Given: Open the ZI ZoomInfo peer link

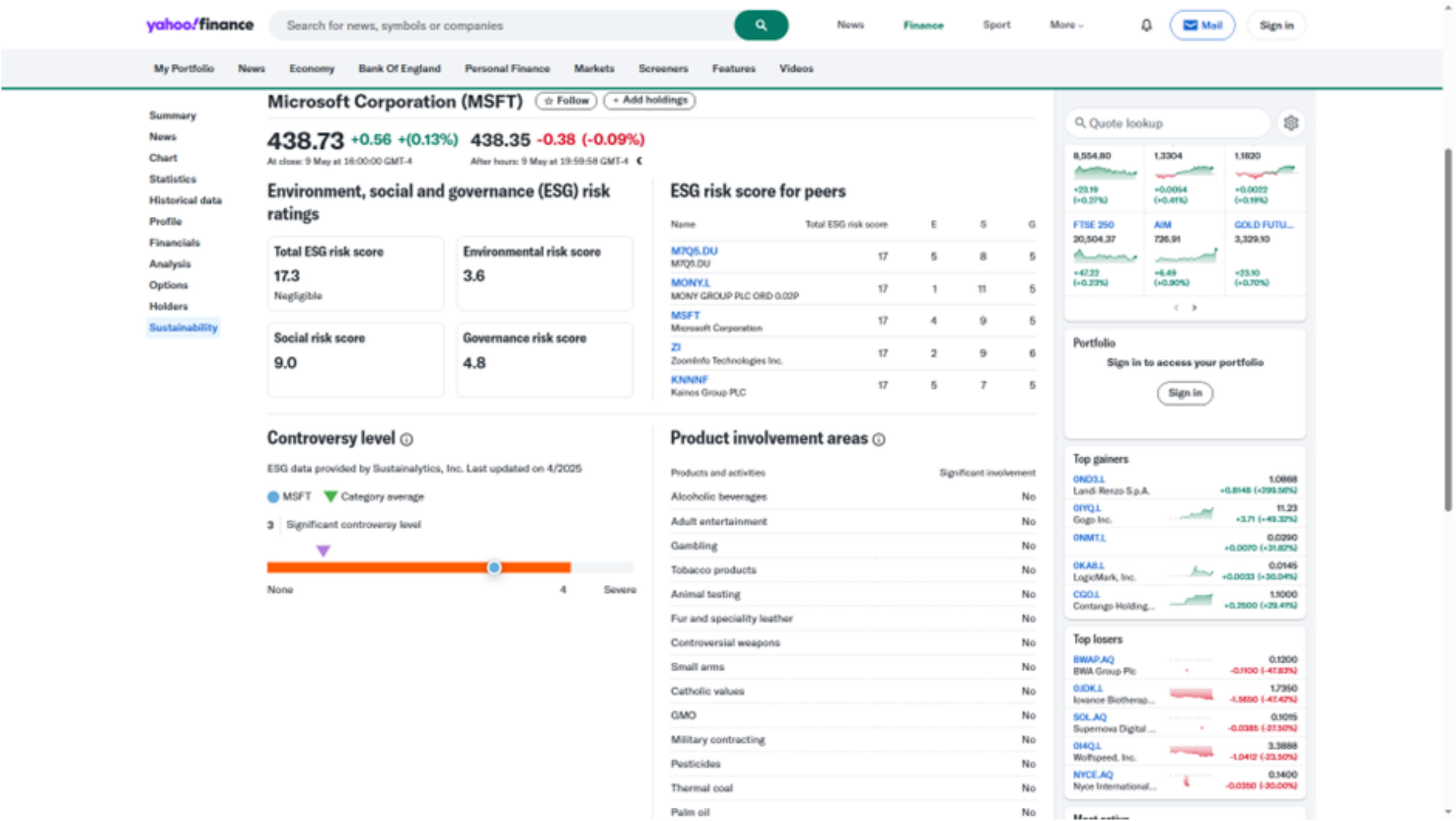Looking at the screenshot, I should click(x=675, y=347).
